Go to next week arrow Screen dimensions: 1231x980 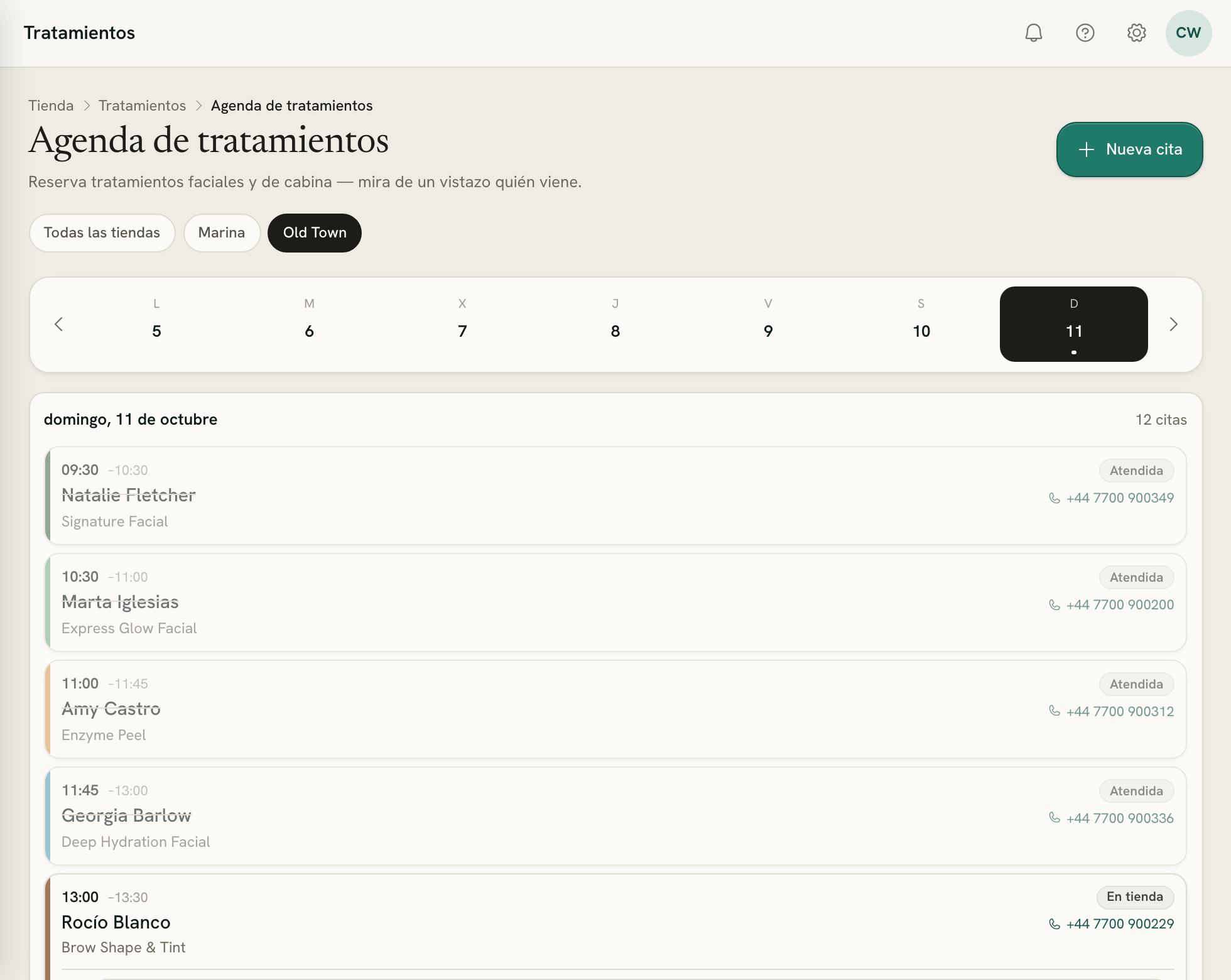[x=1173, y=324]
